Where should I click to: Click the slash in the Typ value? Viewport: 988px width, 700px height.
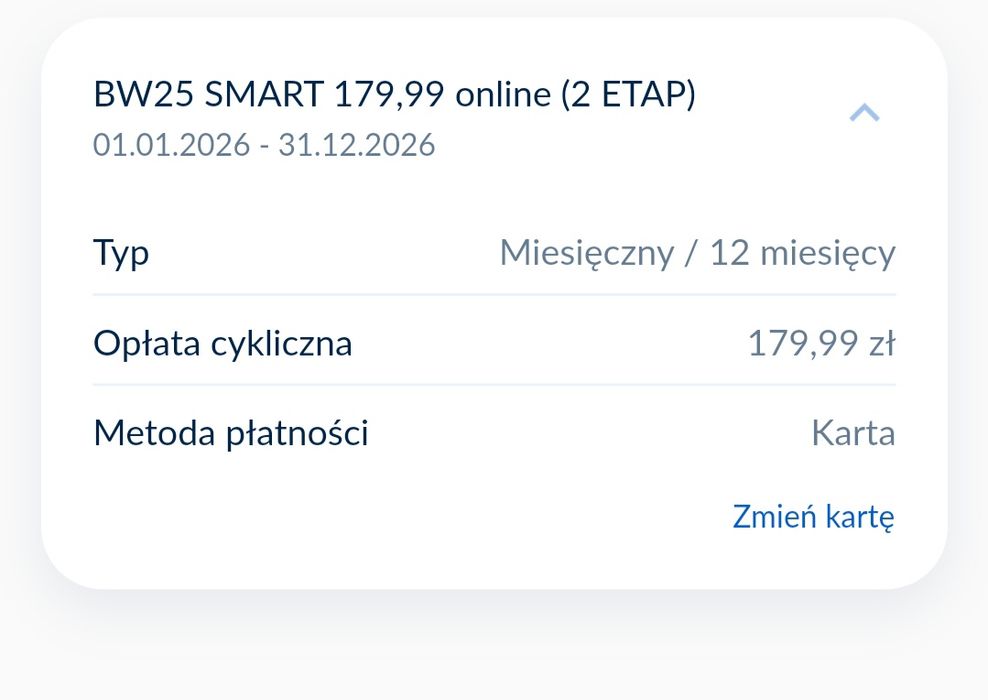691,253
